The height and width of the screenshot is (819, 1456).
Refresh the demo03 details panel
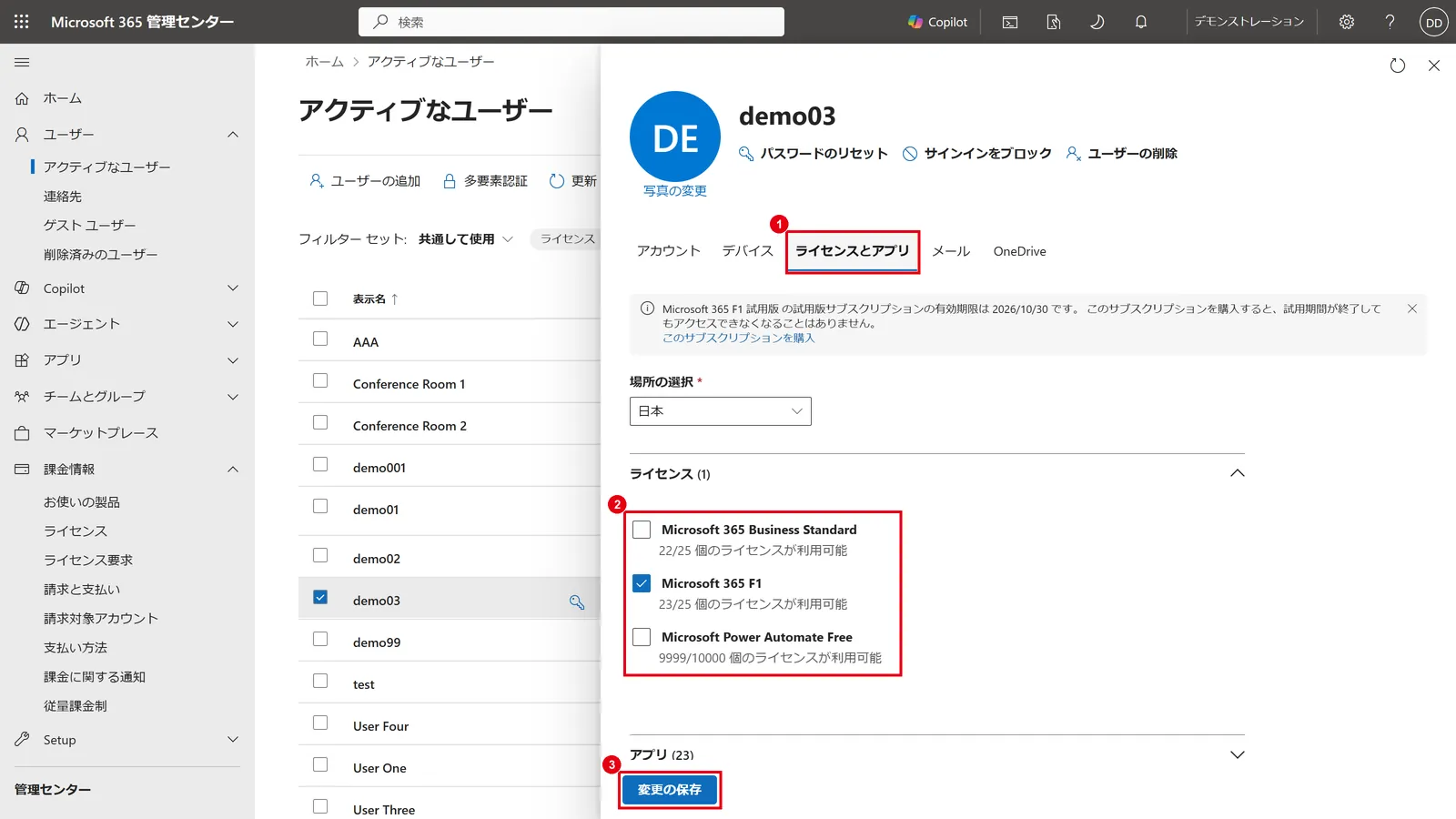pos(1398,66)
